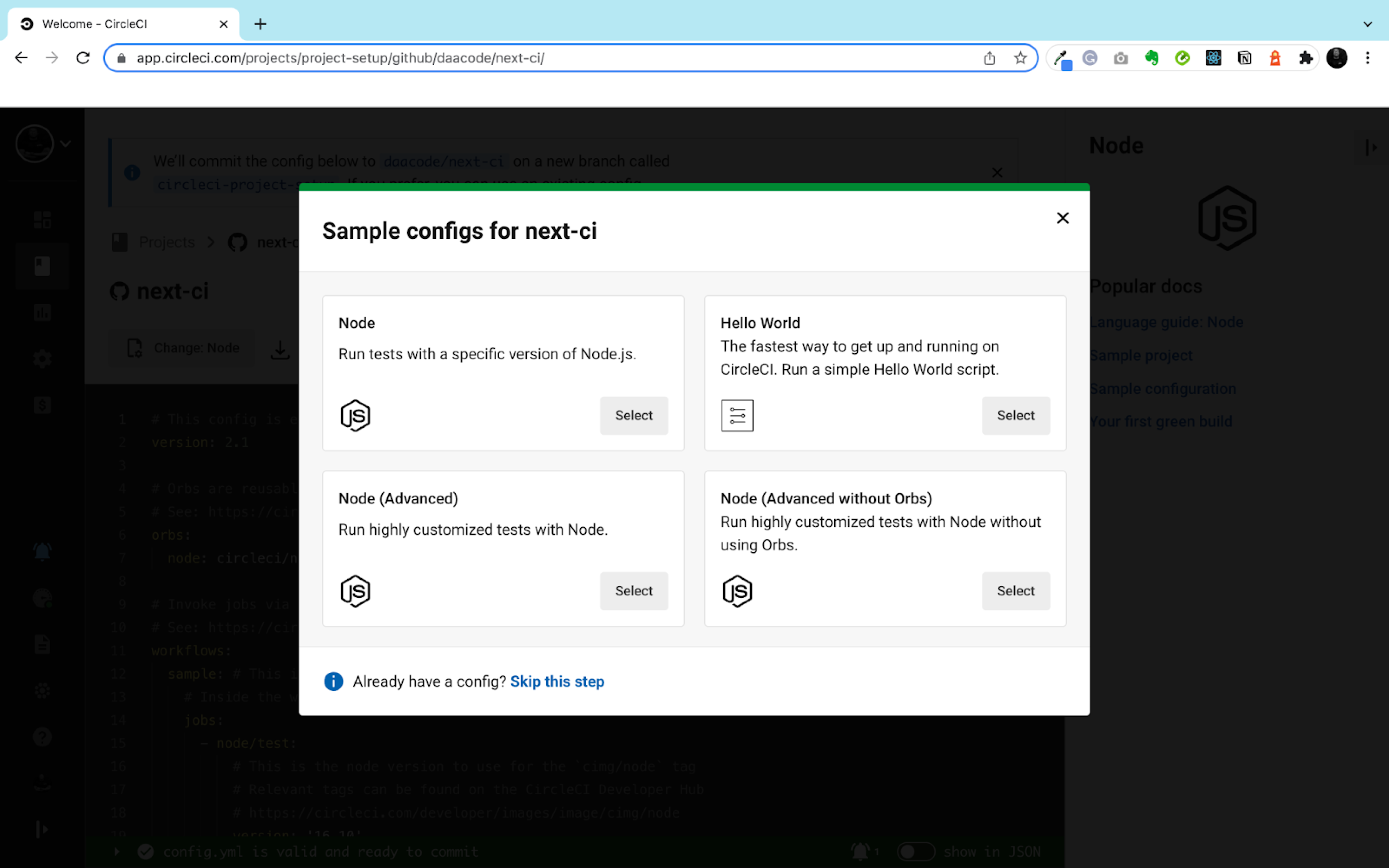Click Skip this step link
1389x868 pixels.
pyautogui.click(x=557, y=681)
